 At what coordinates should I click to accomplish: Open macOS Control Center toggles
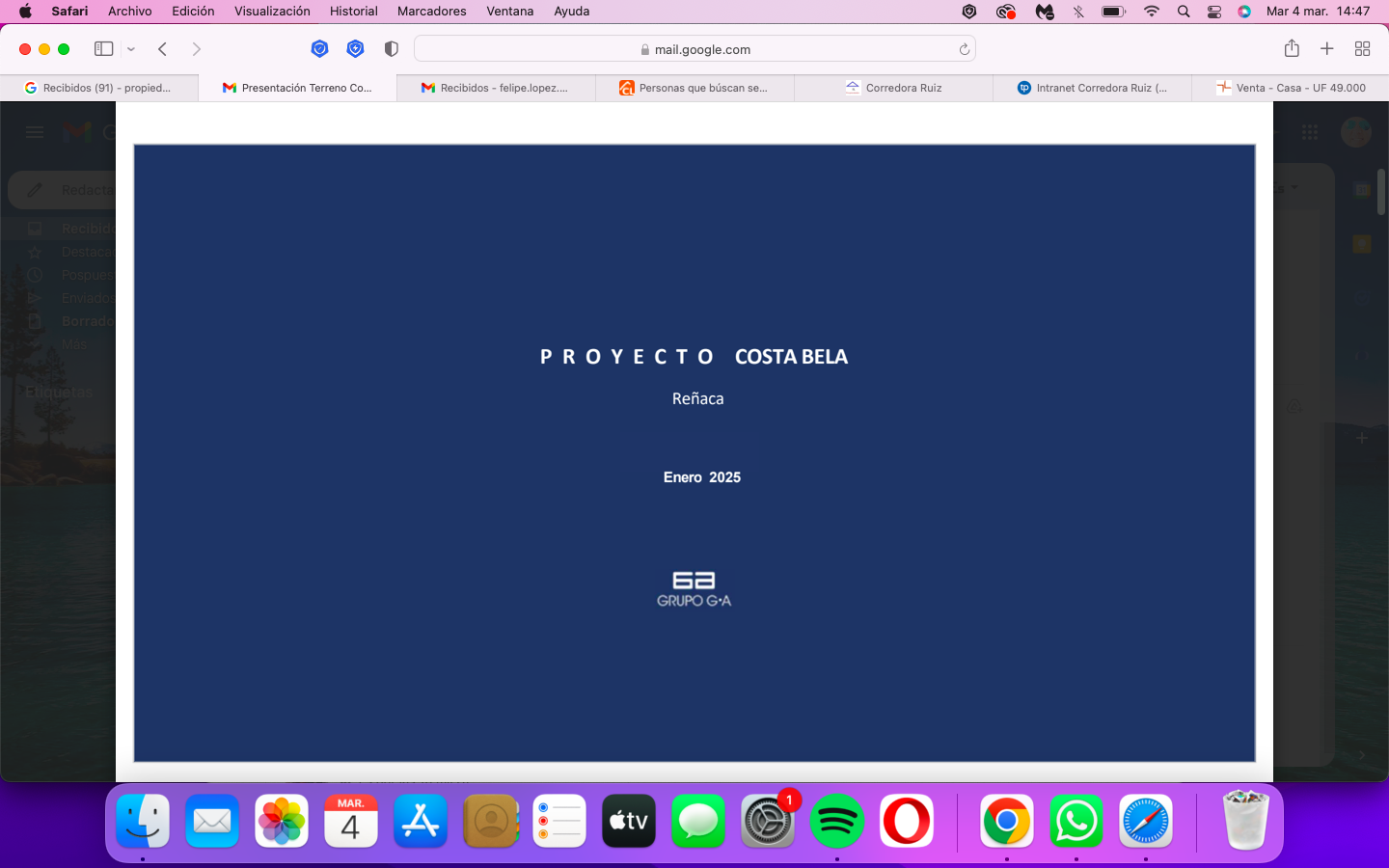(x=1214, y=12)
